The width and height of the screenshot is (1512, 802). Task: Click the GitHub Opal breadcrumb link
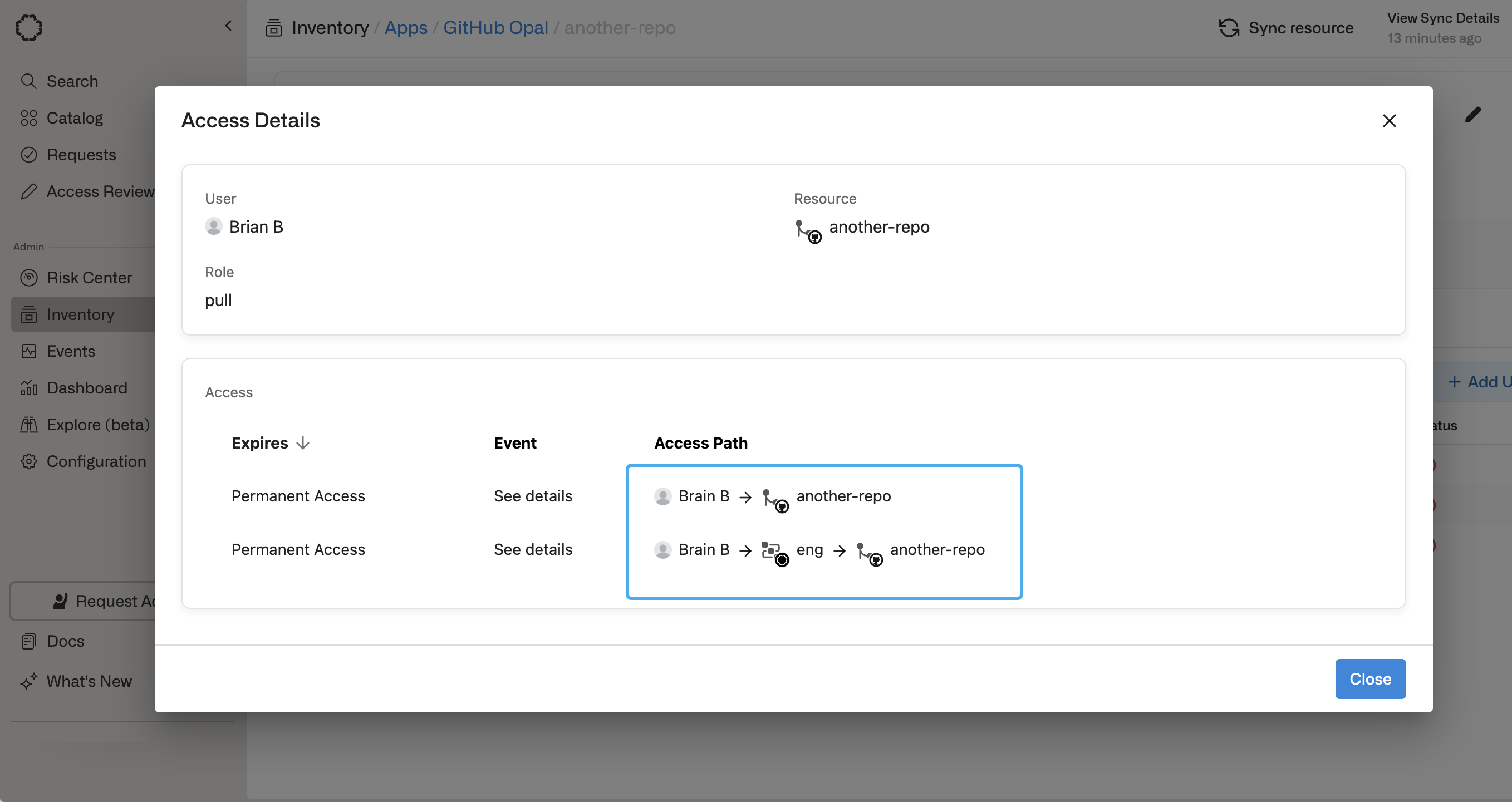[495, 28]
